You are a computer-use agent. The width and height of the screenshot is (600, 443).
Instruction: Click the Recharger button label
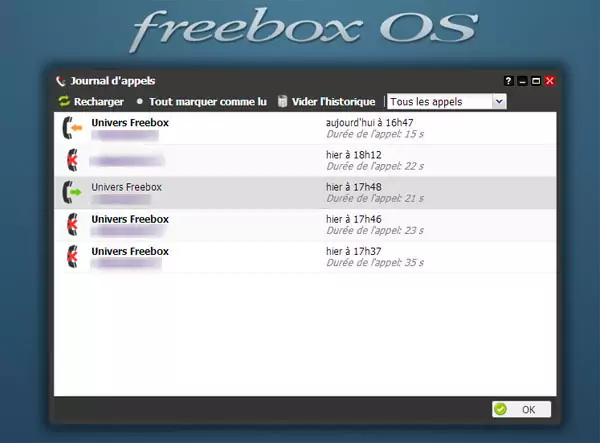pyautogui.click(x=99, y=102)
